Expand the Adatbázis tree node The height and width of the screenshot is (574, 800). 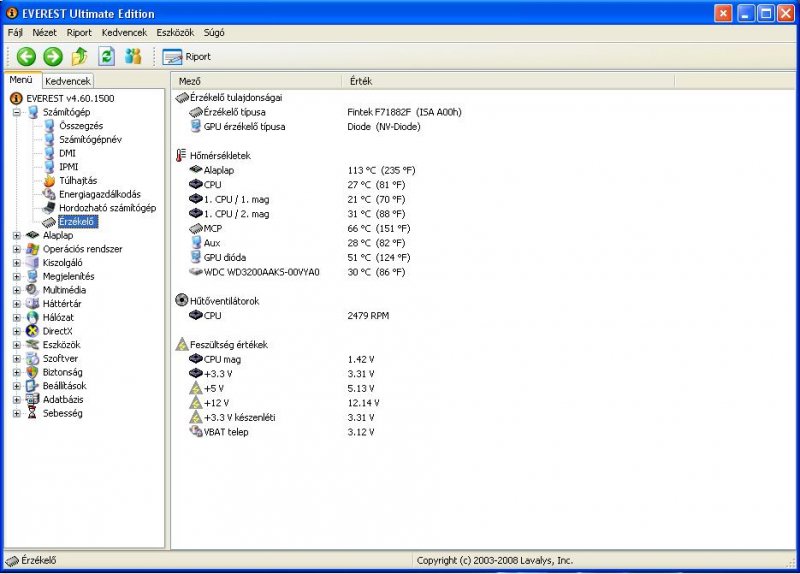pyautogui.click(x=17, y=400)
